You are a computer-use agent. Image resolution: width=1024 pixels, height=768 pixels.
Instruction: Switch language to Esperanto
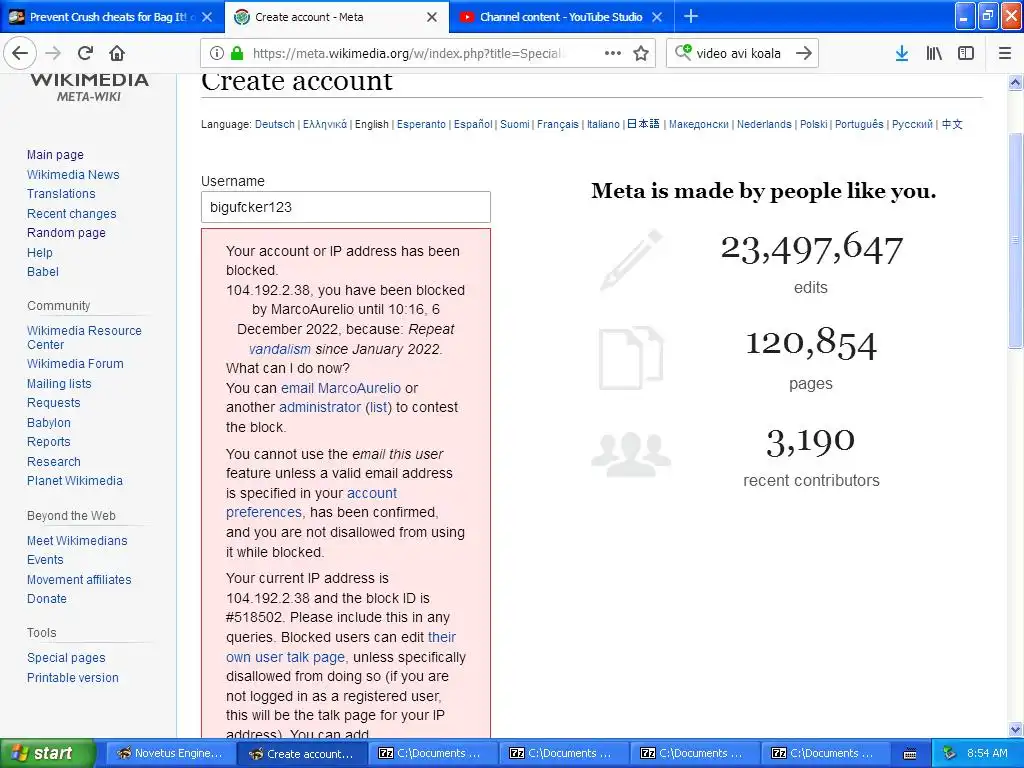[421, 124]
